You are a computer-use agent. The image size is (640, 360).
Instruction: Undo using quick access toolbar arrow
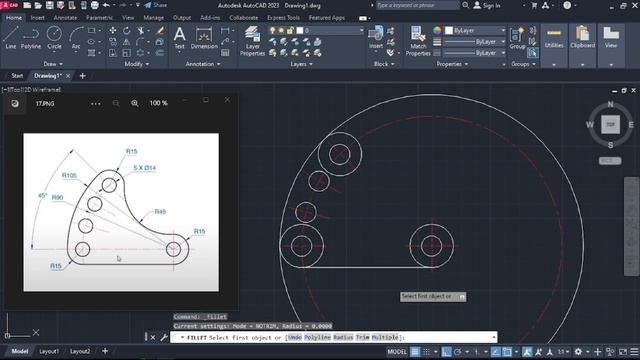(106, 5)
